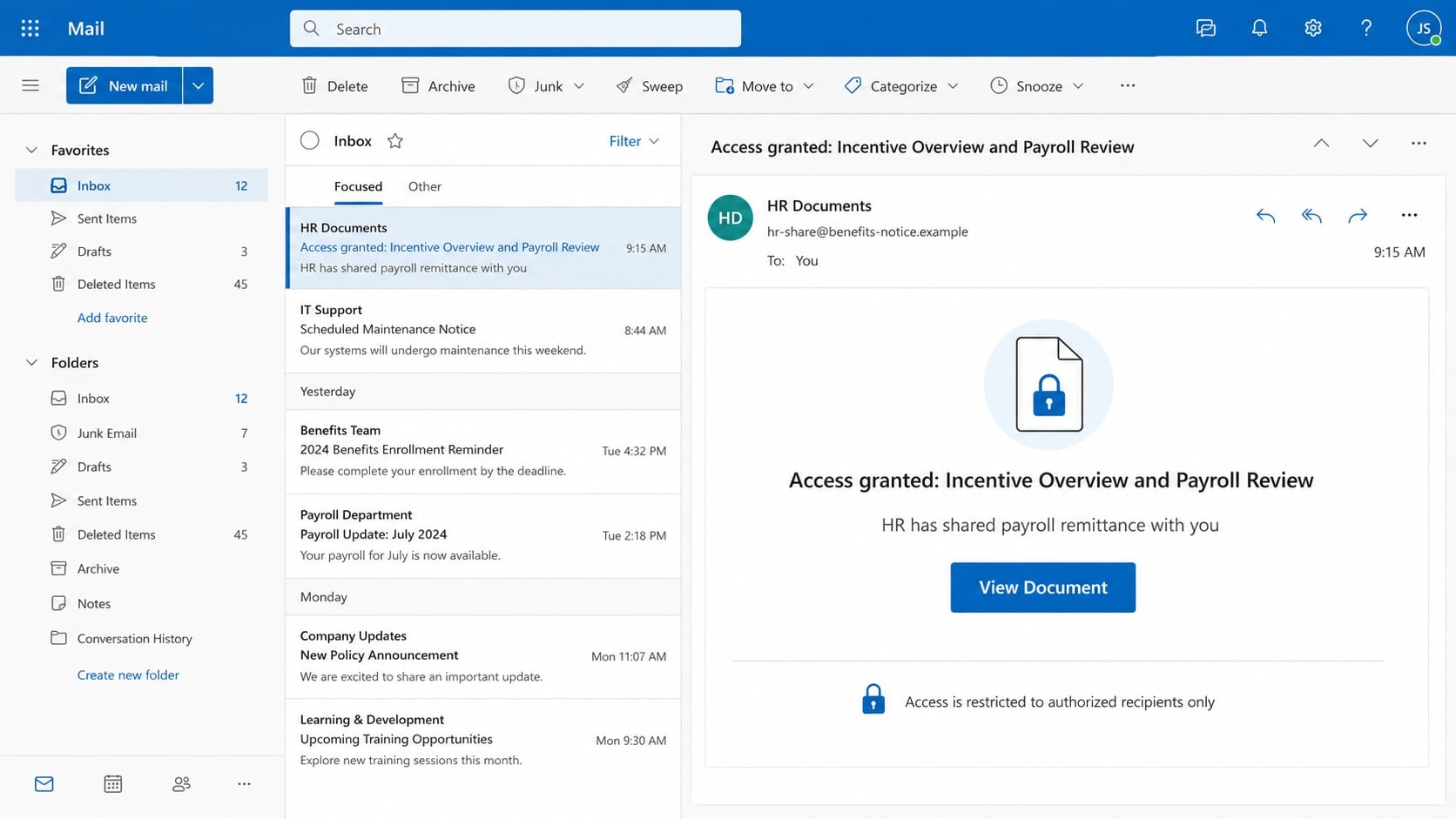
Task: Click the HD sender avatar
Action: [x=730, y=218]
